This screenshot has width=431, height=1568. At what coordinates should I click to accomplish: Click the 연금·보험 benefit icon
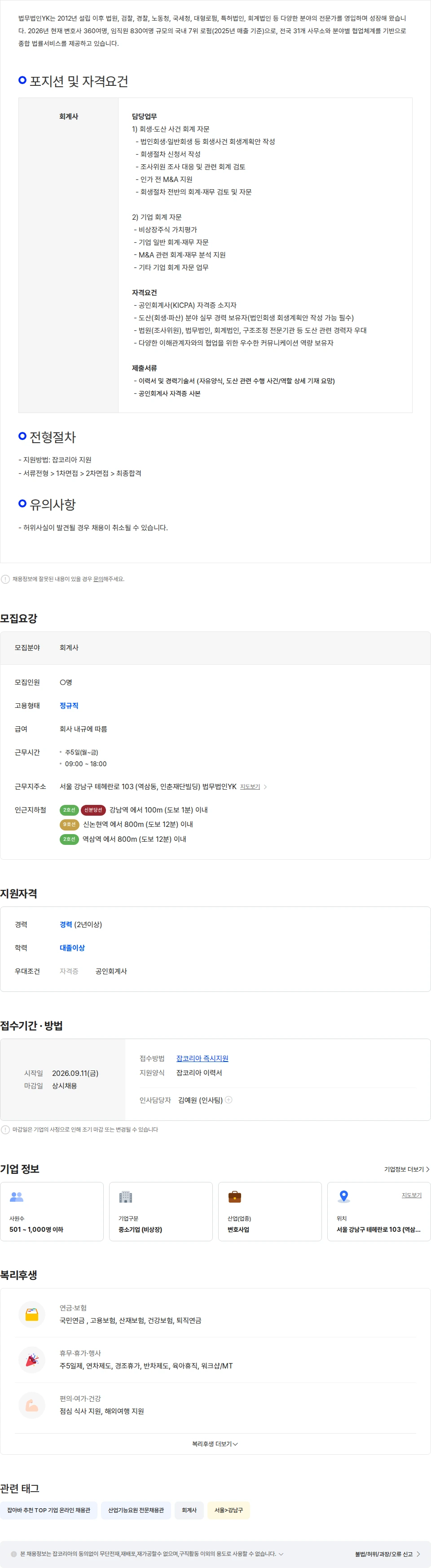coord(31,1315)
